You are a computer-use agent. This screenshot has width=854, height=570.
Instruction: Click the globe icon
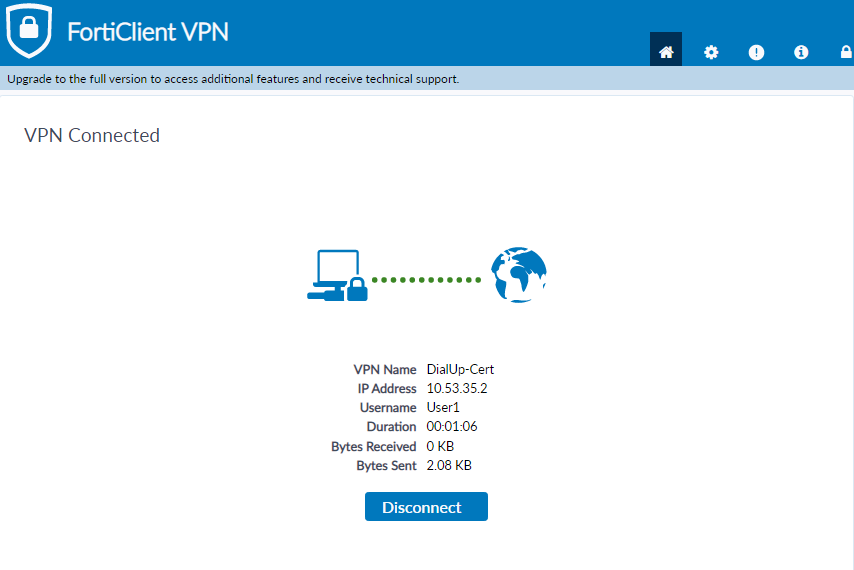click(x=519, y=275)
